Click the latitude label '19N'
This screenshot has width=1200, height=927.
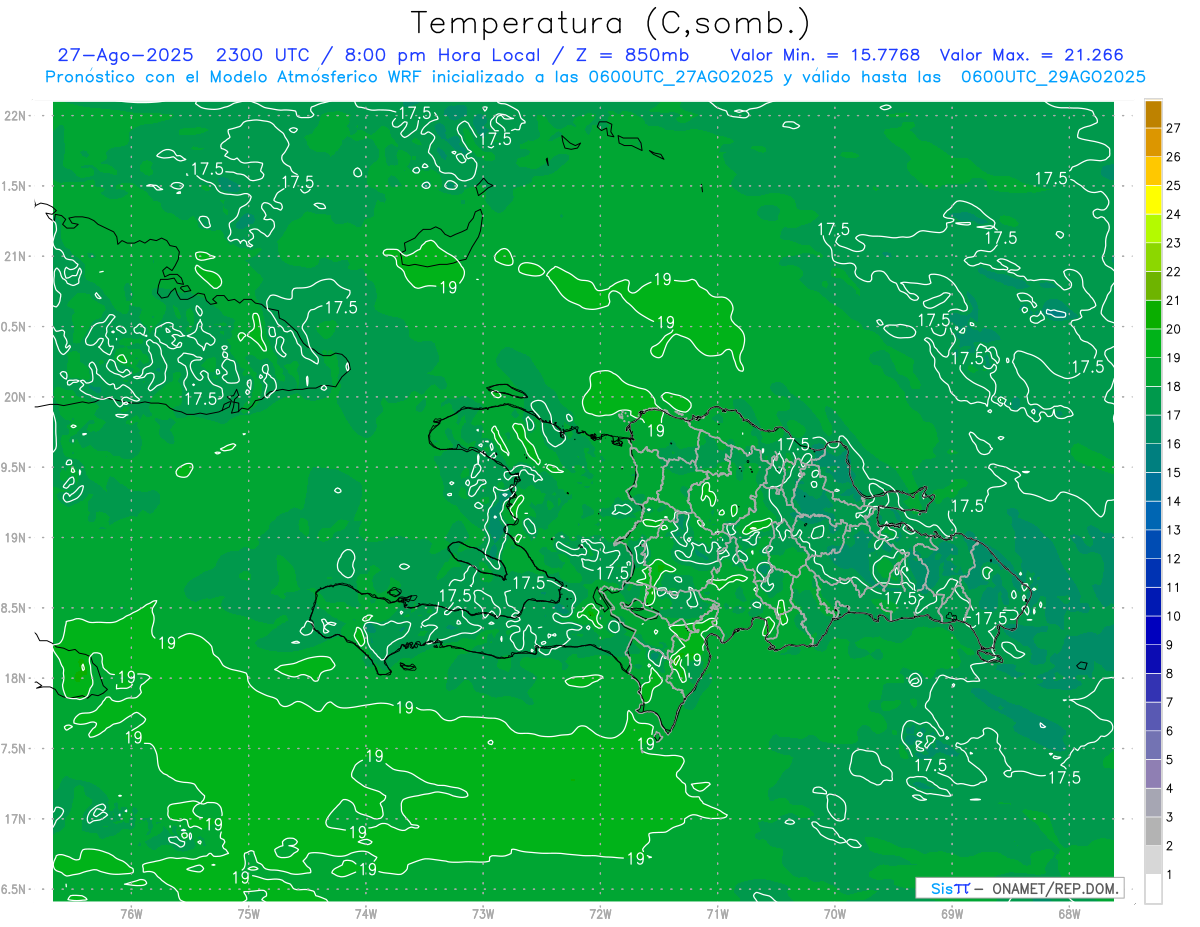17,538
